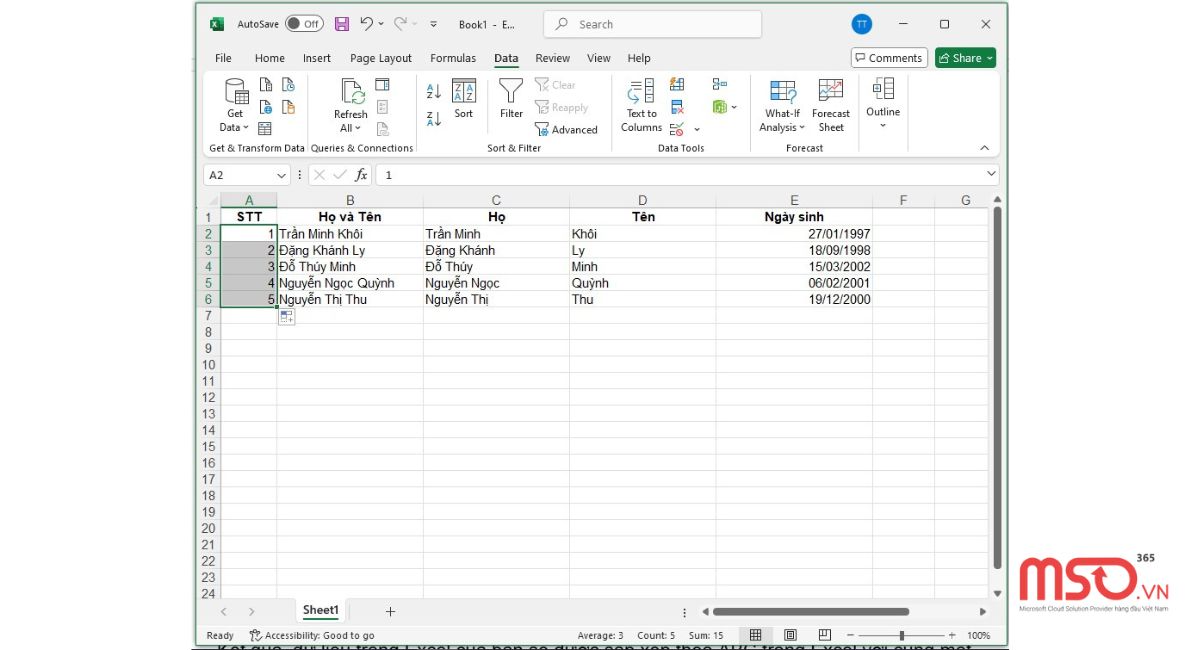Screen dimensions: 1200x650
Task: Click the Help ribbon tab
Action: point(639,58)
